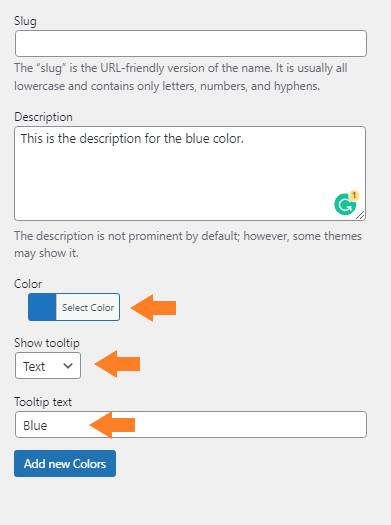391x525 pixels.
Task: Click the Tooltip text label
Action: coord(43,402)
